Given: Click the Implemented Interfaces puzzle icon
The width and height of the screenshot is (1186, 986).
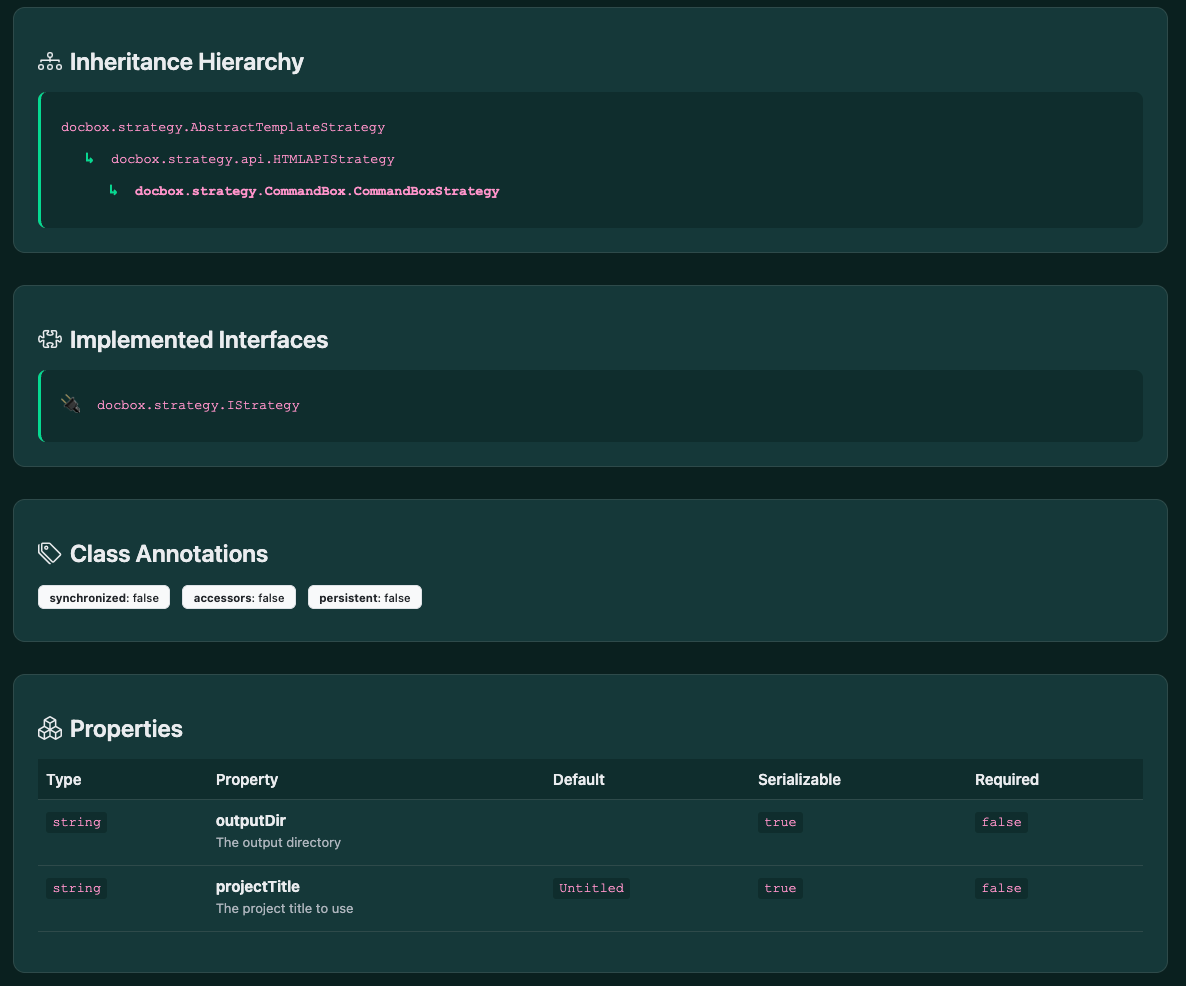Looking at the screenshot, I should tap(50, 340).
